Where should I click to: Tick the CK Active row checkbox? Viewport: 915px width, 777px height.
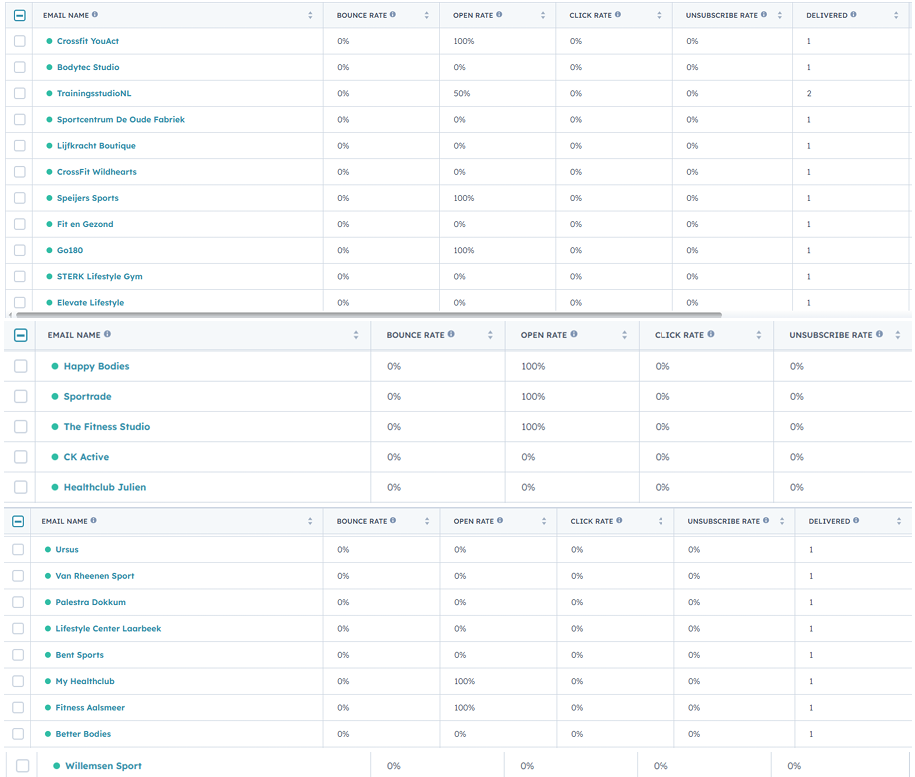click(x=20, y=457)
